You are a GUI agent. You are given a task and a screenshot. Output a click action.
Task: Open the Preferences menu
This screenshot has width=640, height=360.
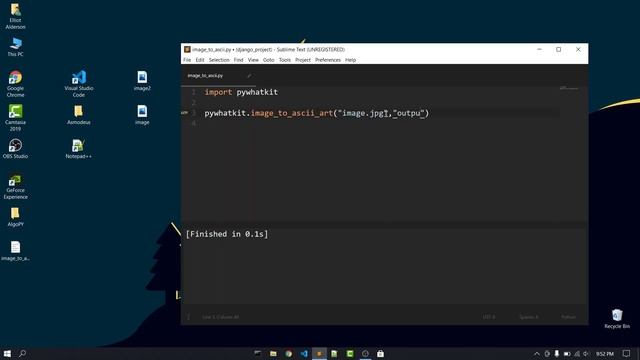328,60
